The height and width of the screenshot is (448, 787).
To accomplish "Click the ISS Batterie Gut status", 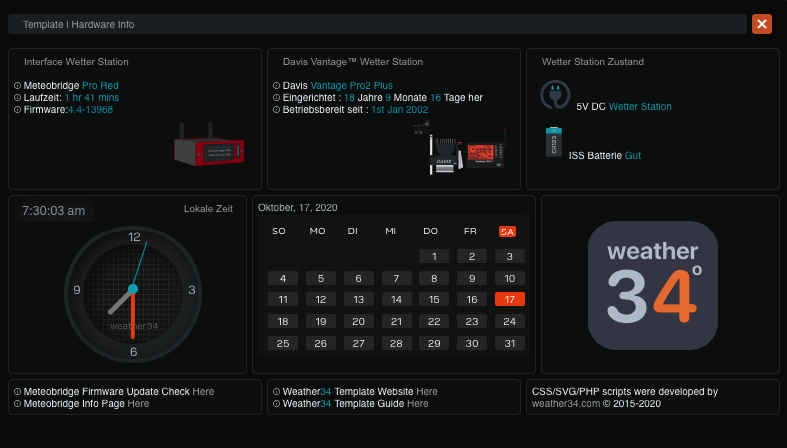I will tap(605, 156).
